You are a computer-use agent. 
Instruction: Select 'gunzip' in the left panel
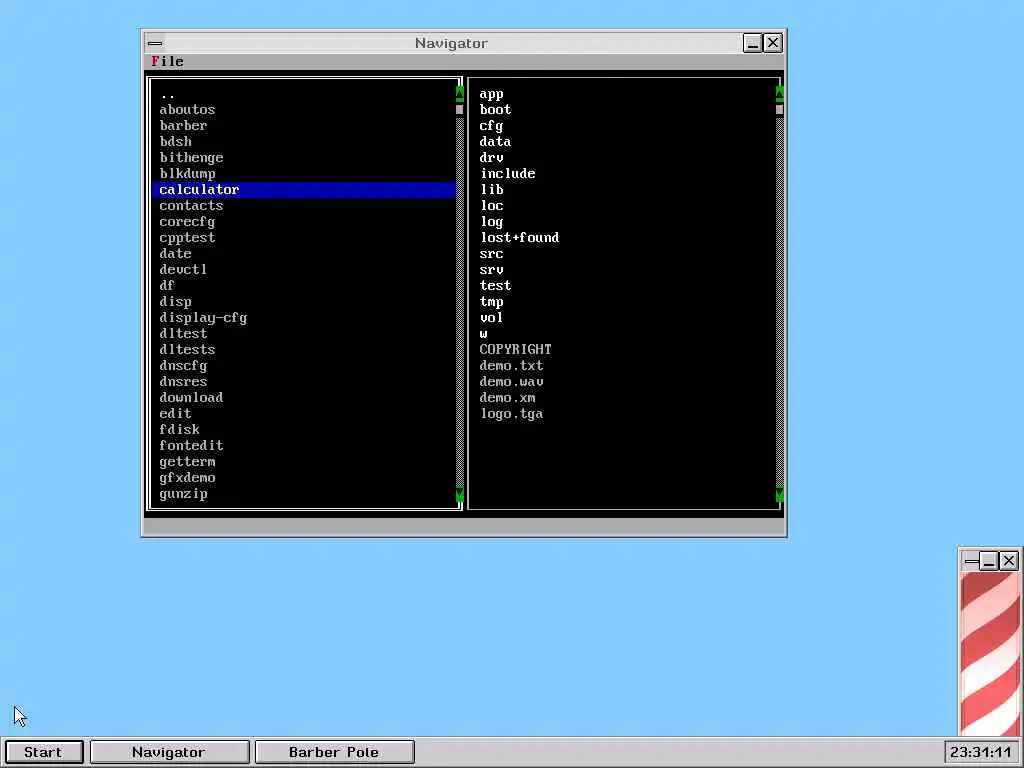point(304,494)
